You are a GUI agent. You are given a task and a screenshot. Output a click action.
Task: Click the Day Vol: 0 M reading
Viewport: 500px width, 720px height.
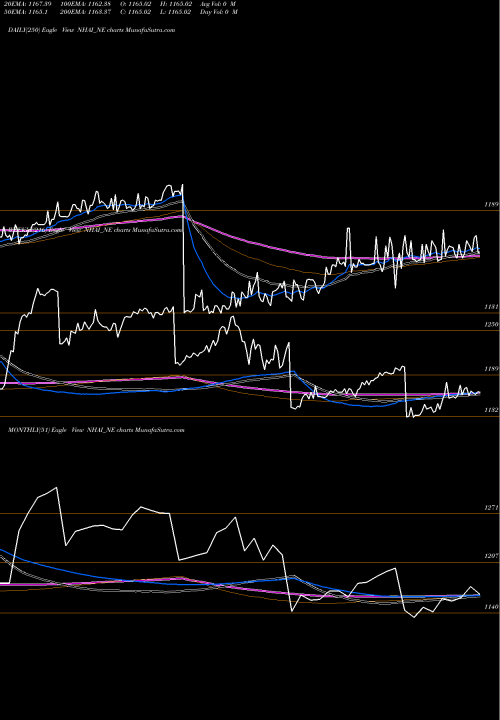pos(219,12)
